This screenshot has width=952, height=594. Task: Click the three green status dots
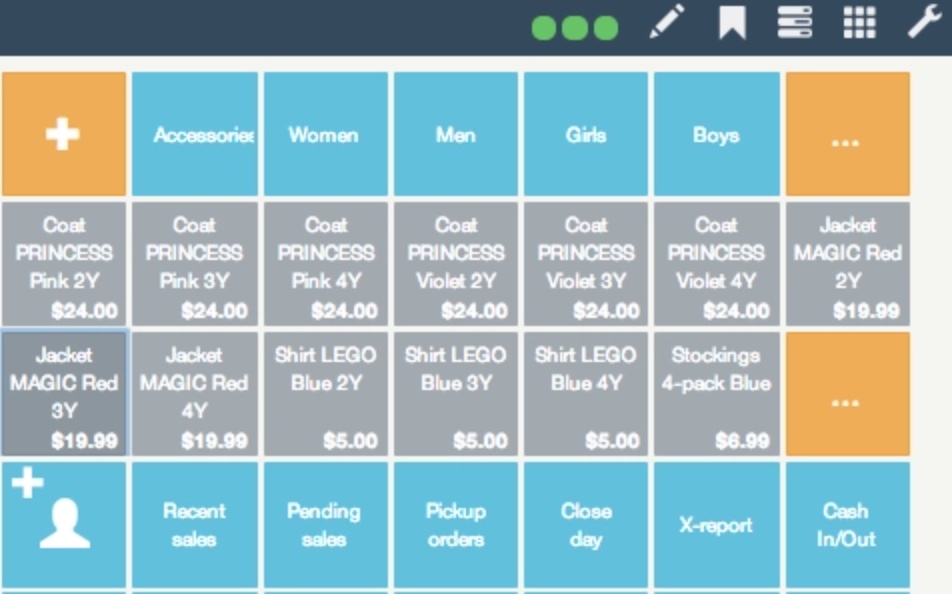point(575,28)
